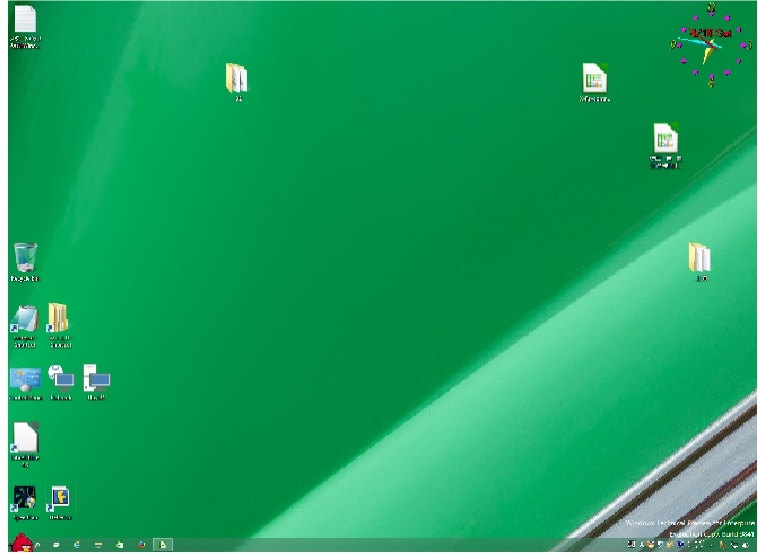Image resolution: width=758 pixels, height=555 pixels.
Task: Open Start via the red bird button
Action: (21, 543)
